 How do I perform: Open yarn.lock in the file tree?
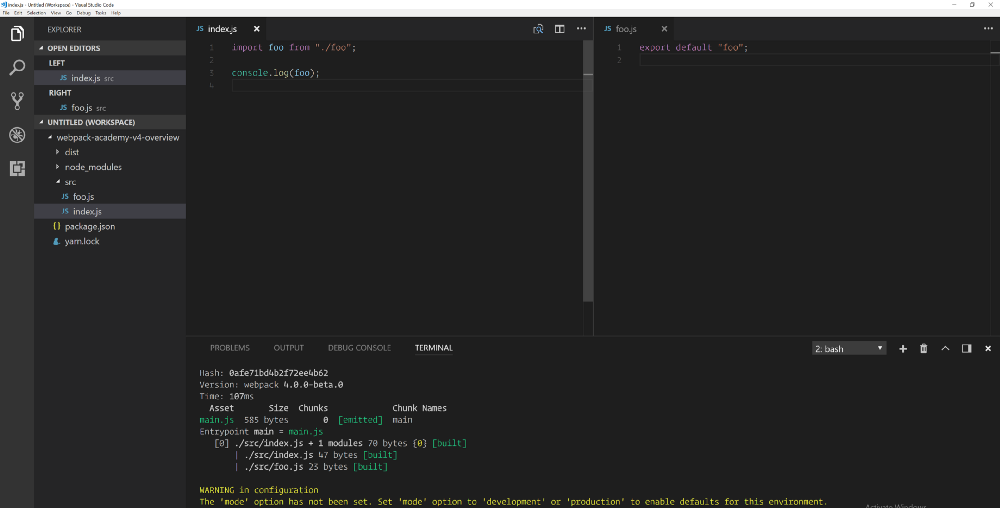point(110,241)
